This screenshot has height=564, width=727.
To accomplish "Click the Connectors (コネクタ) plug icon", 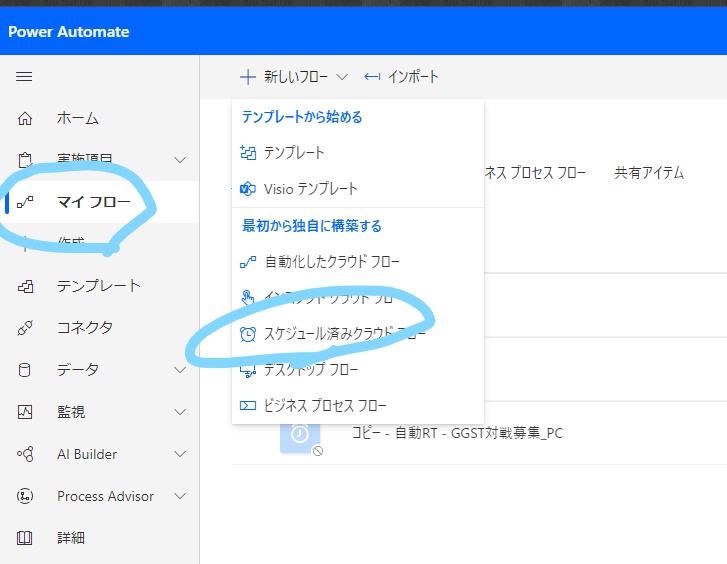I will 26,328.
